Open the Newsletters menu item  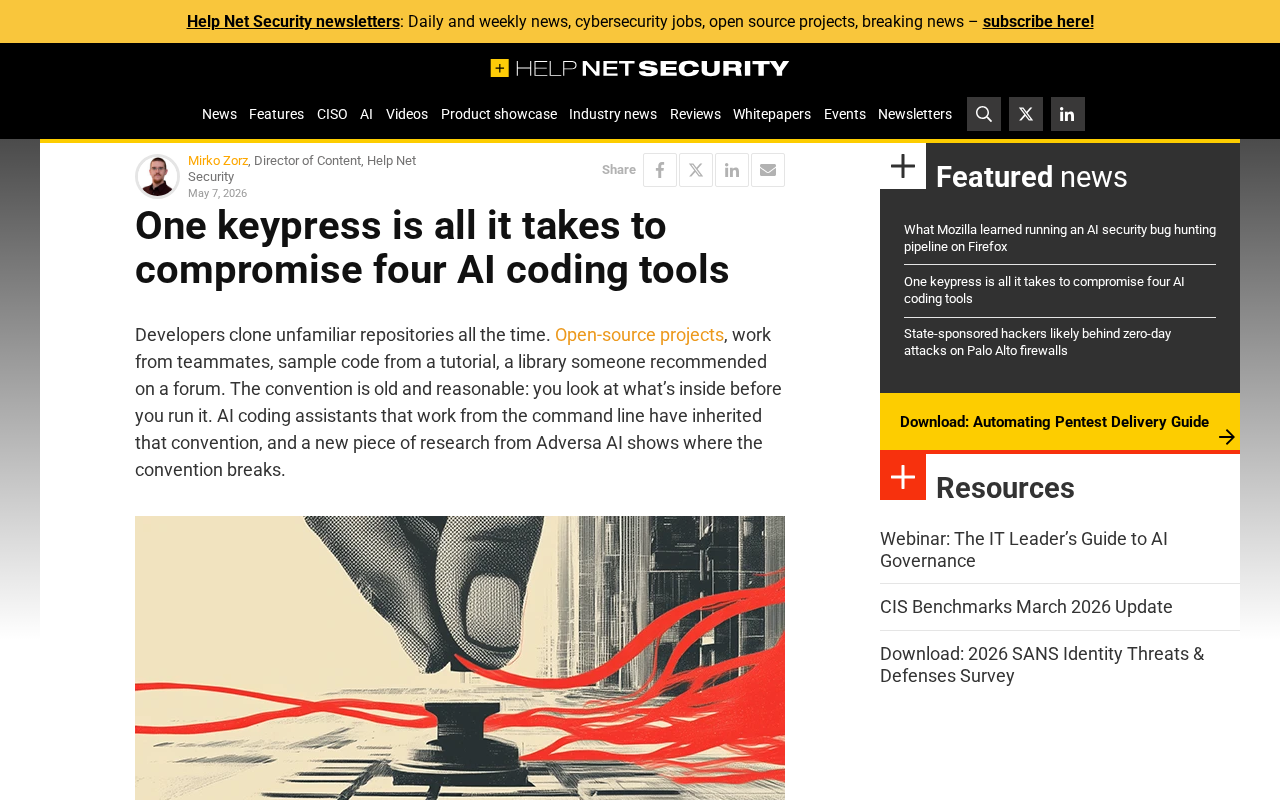coord(915,114)
